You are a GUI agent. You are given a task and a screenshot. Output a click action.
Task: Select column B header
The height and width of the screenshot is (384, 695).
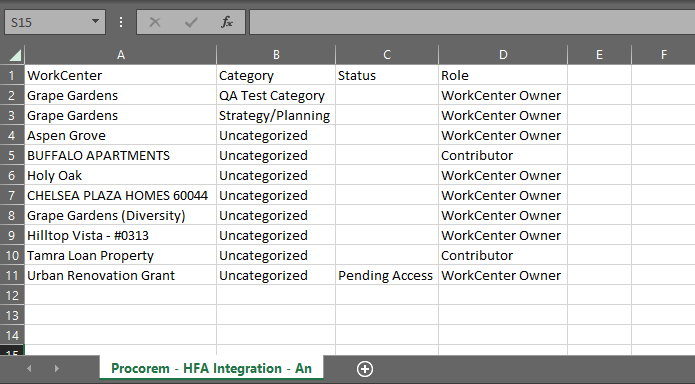pos(276,55)
